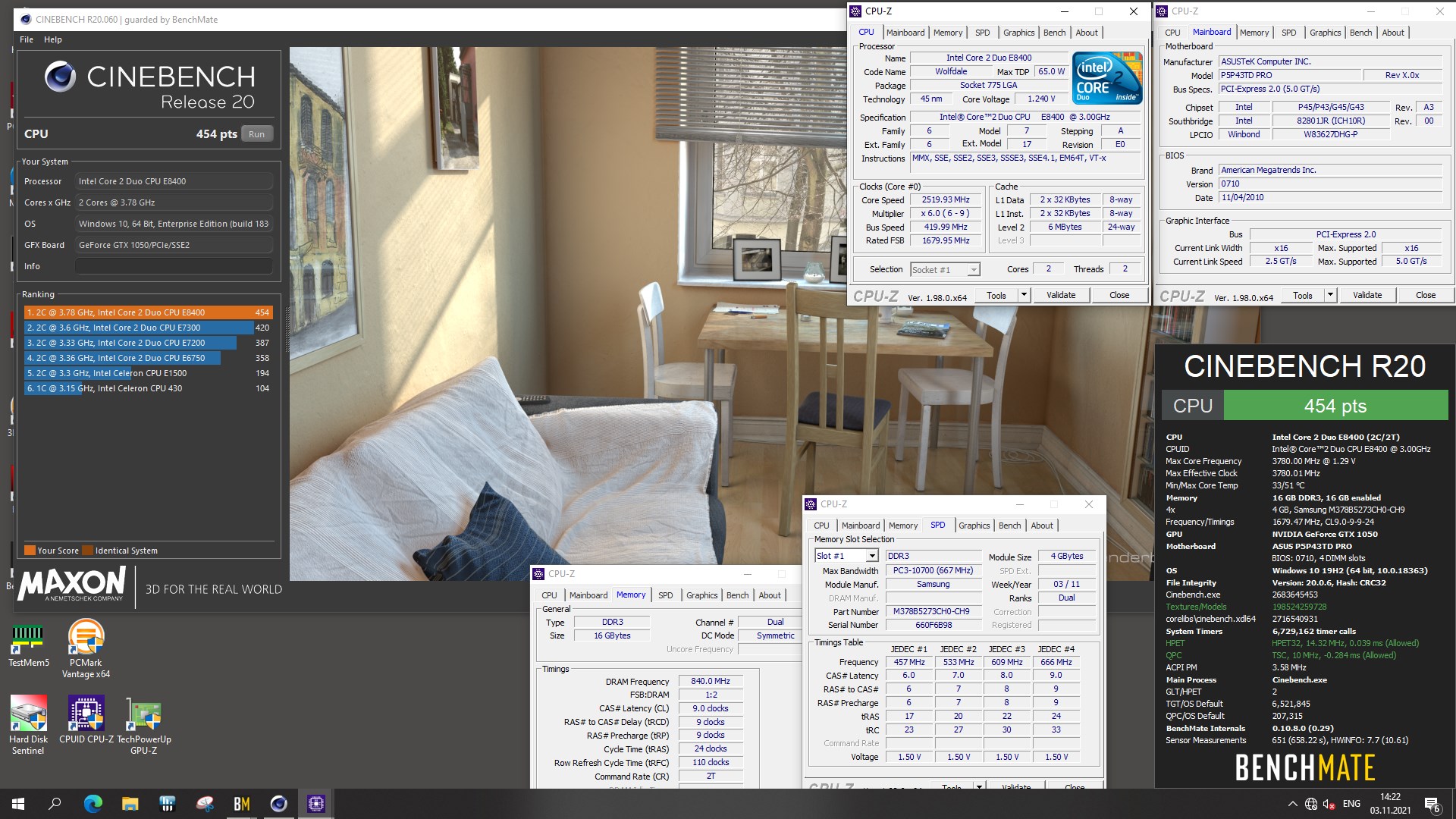The height and width of the screenshot is (819, 1456).
Task: Open Socket #1 Selection dropdown
Action: coord(945,269)
